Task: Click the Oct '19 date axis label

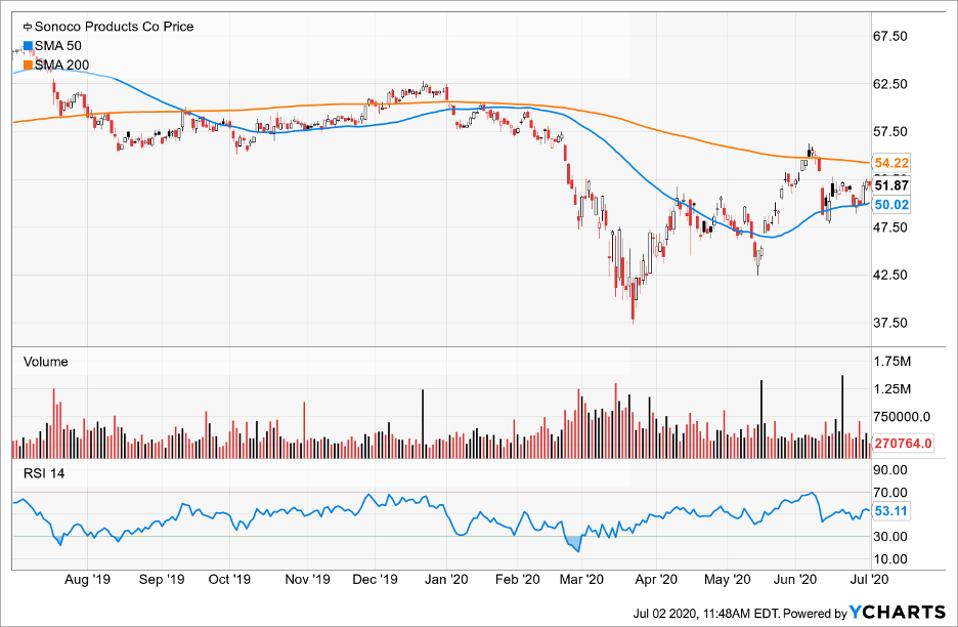Action: [x=230, y=579]
